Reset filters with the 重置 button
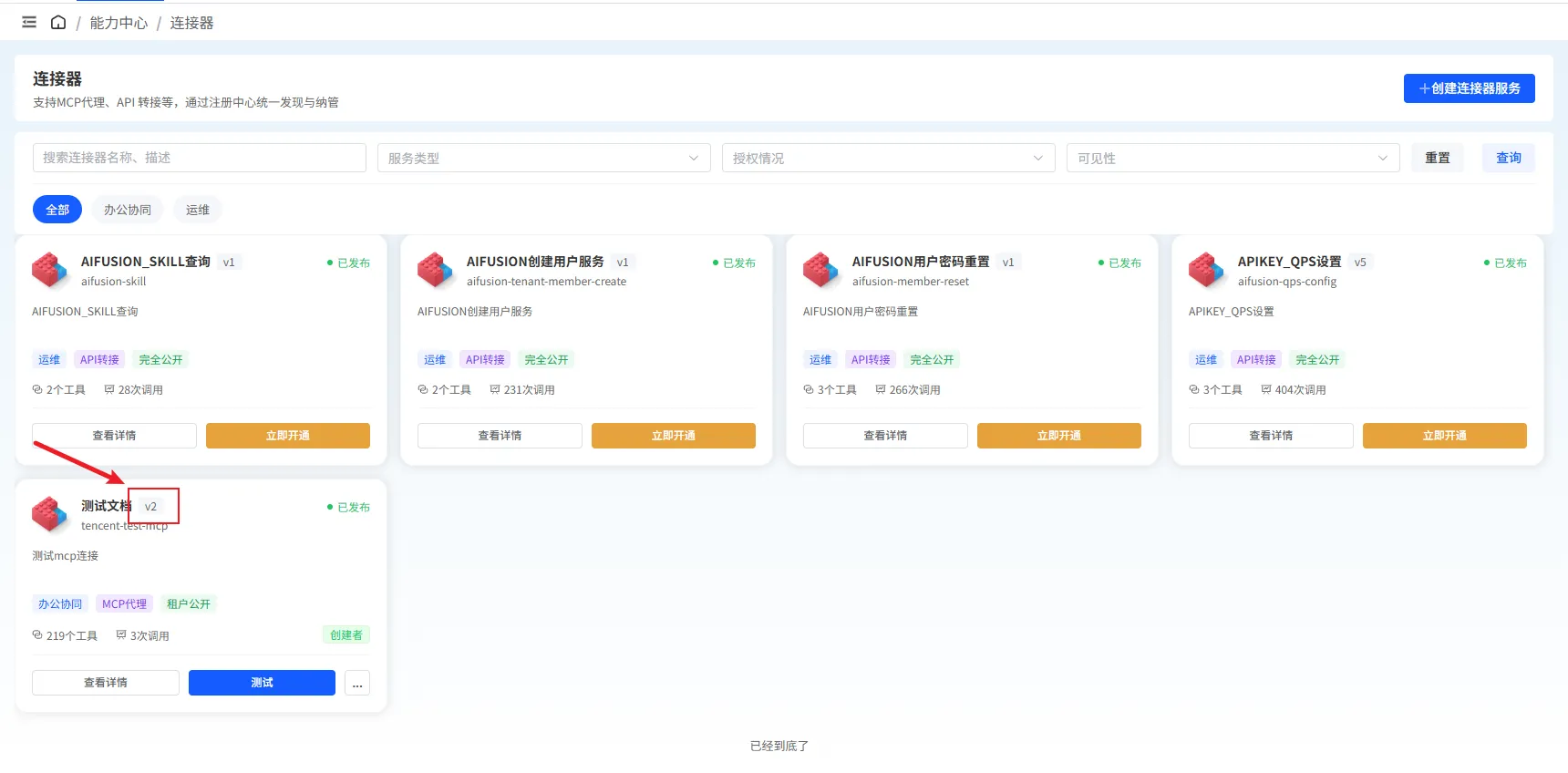1568x773 pixels. 1438,158
